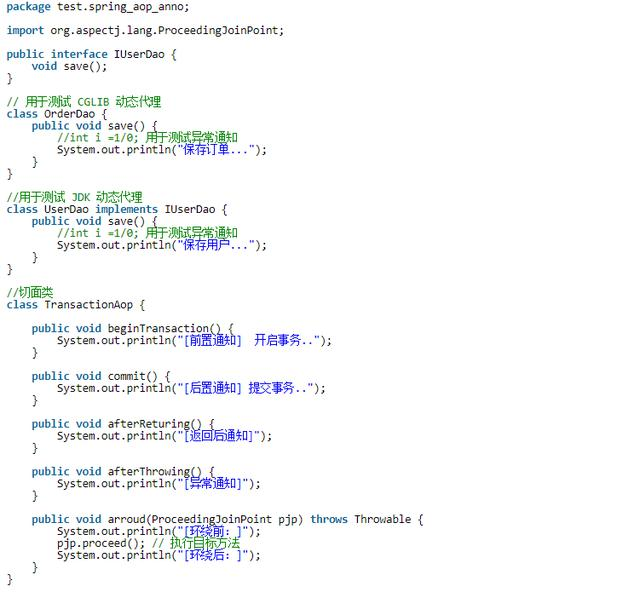Screen dimensions: 640x592
Task: Click the println [环绕前: ] line
Action: pos(159,532)
